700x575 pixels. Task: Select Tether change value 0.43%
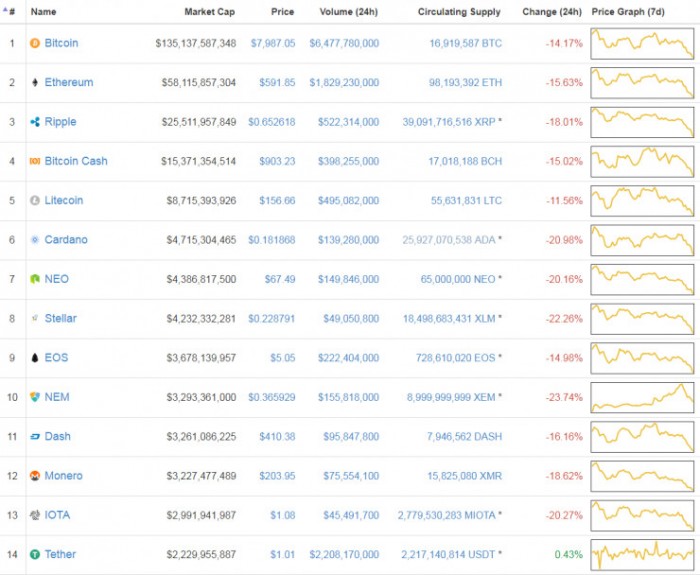569,554
